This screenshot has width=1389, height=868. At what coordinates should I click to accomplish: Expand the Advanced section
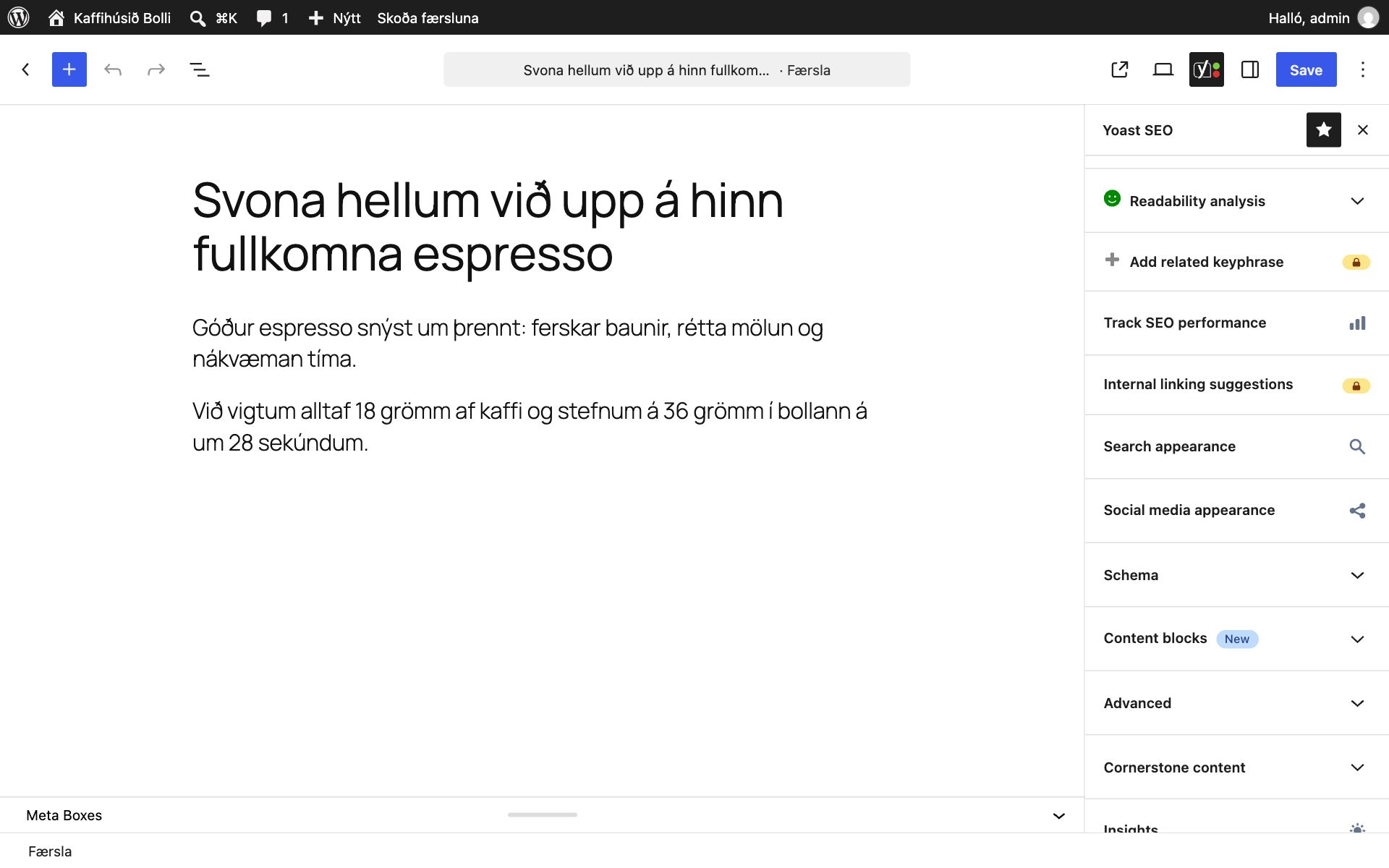click(x=1236, y=703)
